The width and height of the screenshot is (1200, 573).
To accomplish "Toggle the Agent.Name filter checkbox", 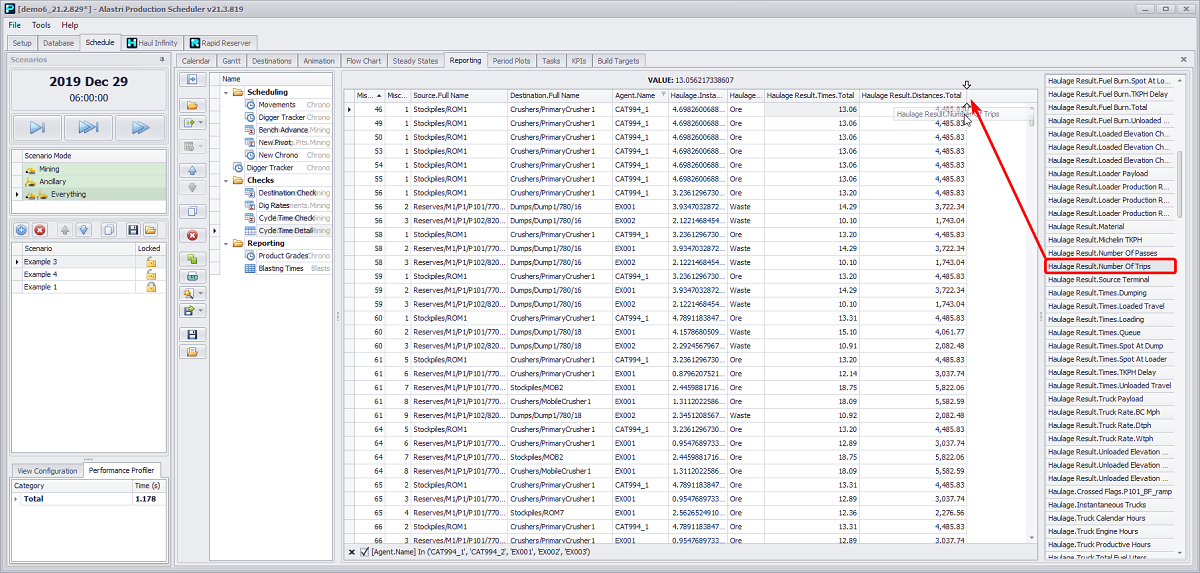I will coord(364,552).
